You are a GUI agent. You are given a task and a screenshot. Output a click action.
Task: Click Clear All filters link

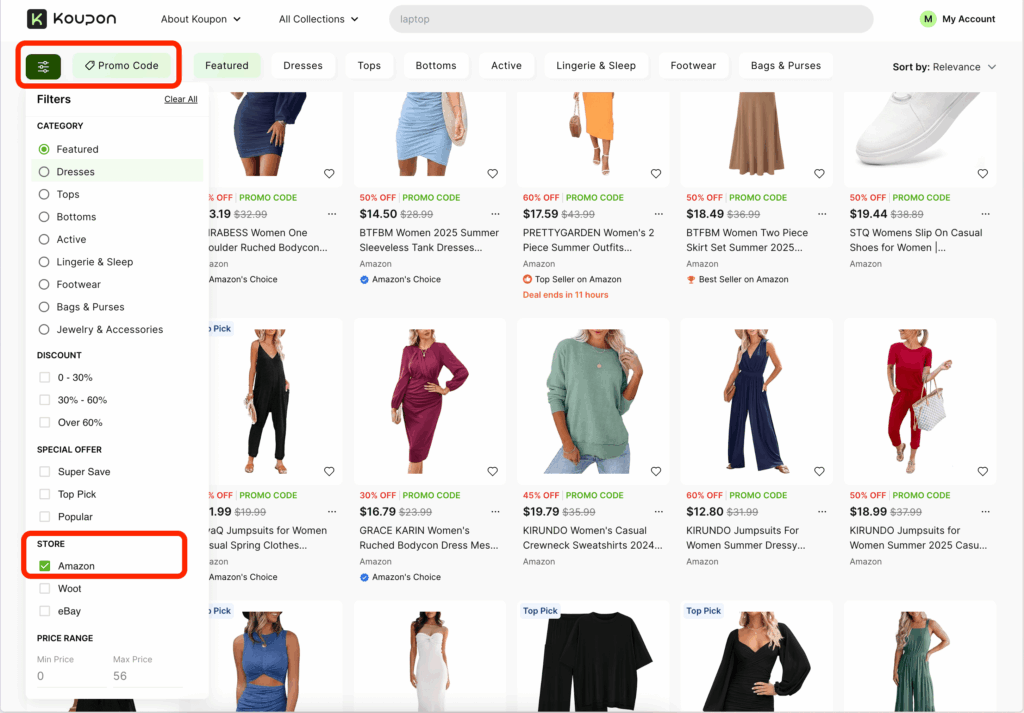pos(181,99)
